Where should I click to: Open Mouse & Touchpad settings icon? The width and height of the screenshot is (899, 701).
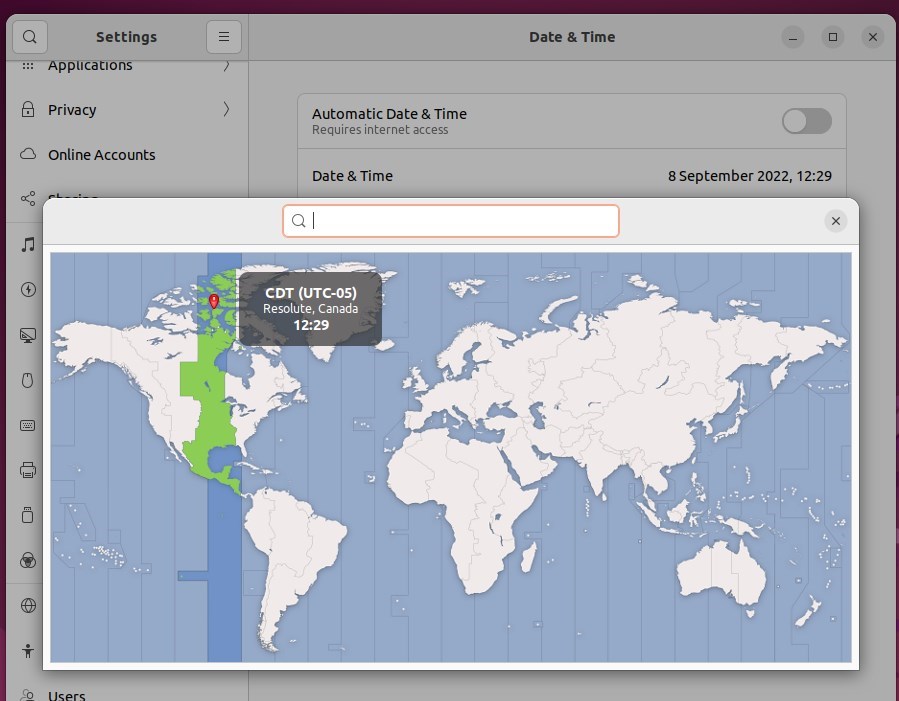click(27, 380)
